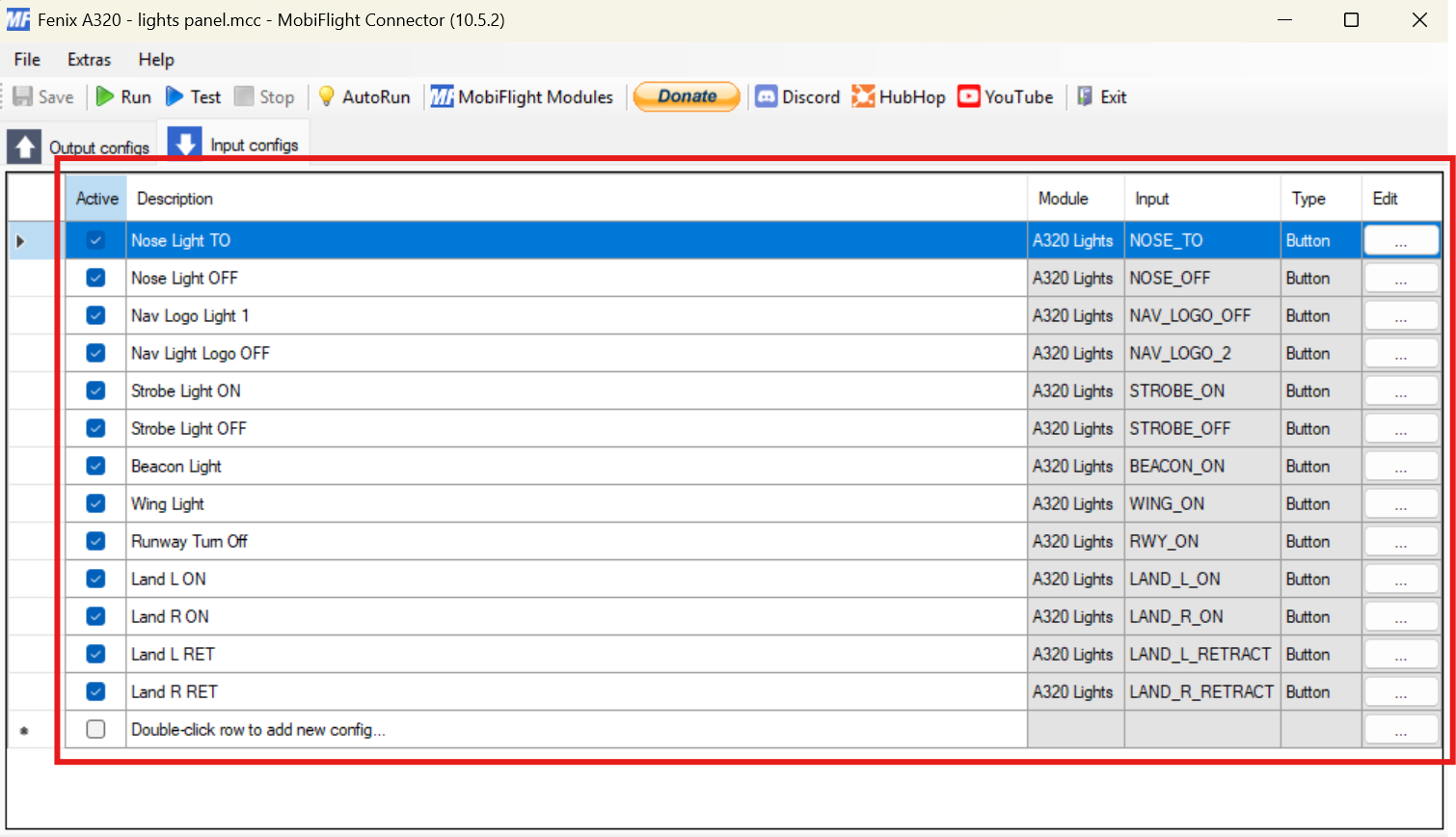Open edit button for Beacon Light
Viewport: 1456px width, 837px height.
[1401, 466]
